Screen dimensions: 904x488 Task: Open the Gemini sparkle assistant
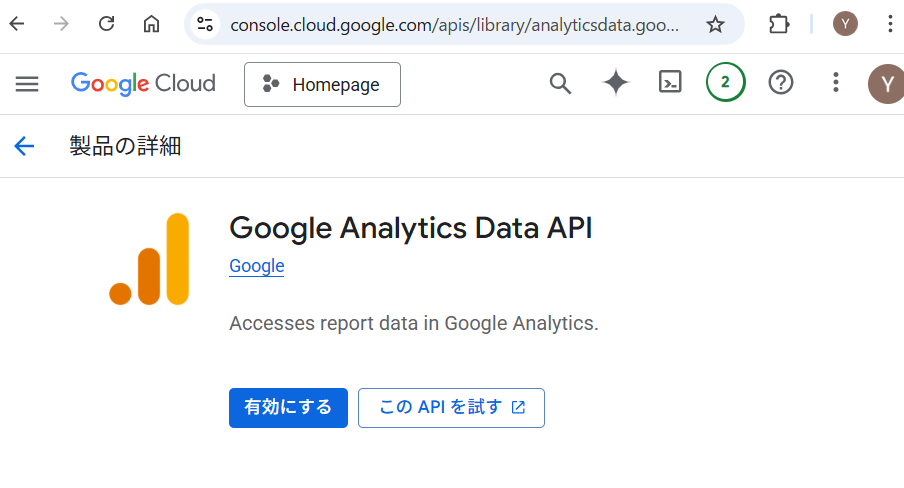point(615,84)
